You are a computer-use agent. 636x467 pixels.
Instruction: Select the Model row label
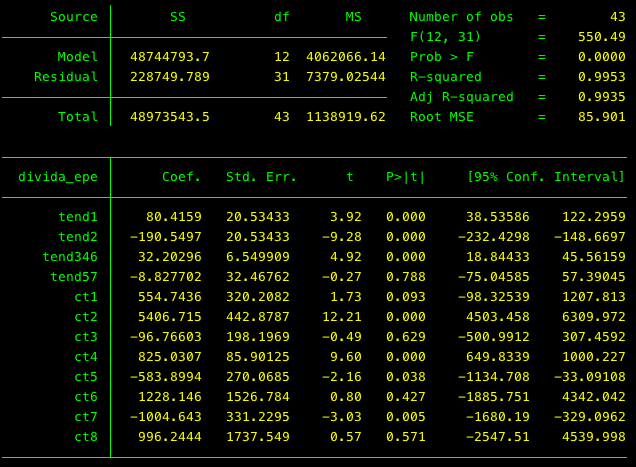[78, 57]
